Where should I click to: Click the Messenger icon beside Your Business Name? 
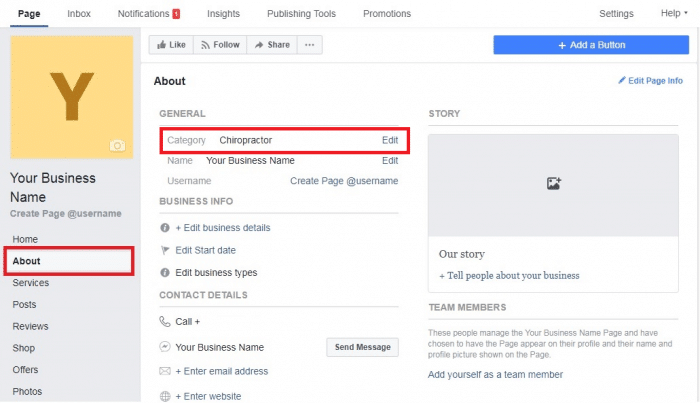click(x=165, y=347)
